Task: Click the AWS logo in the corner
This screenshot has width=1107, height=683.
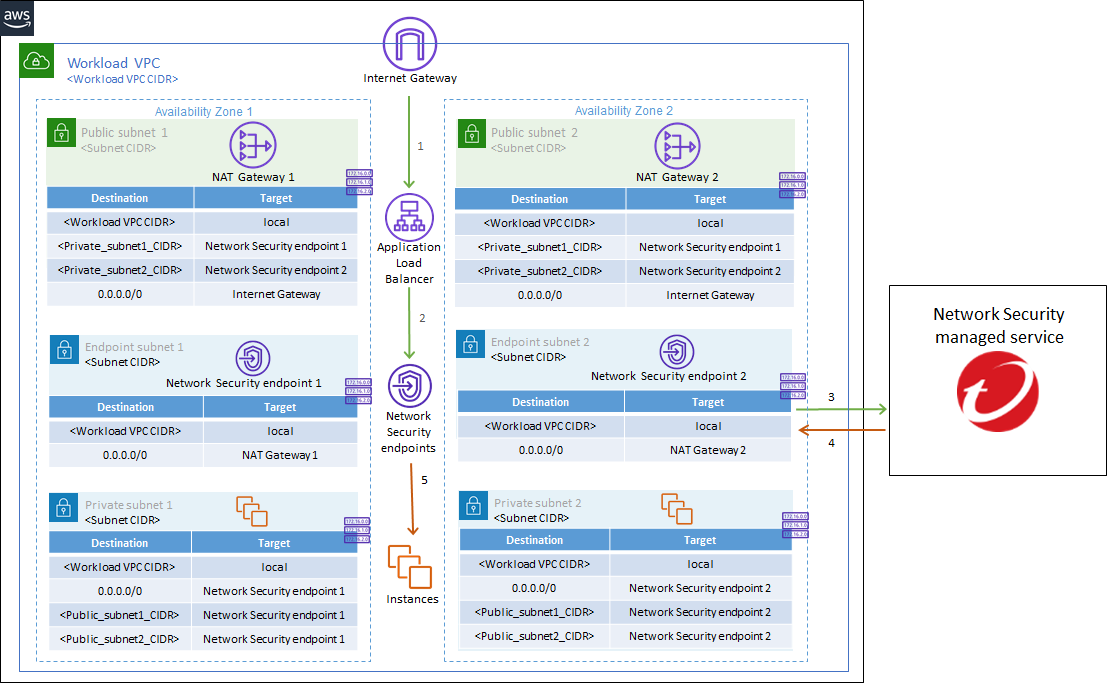Action: [x=17, y=18]
